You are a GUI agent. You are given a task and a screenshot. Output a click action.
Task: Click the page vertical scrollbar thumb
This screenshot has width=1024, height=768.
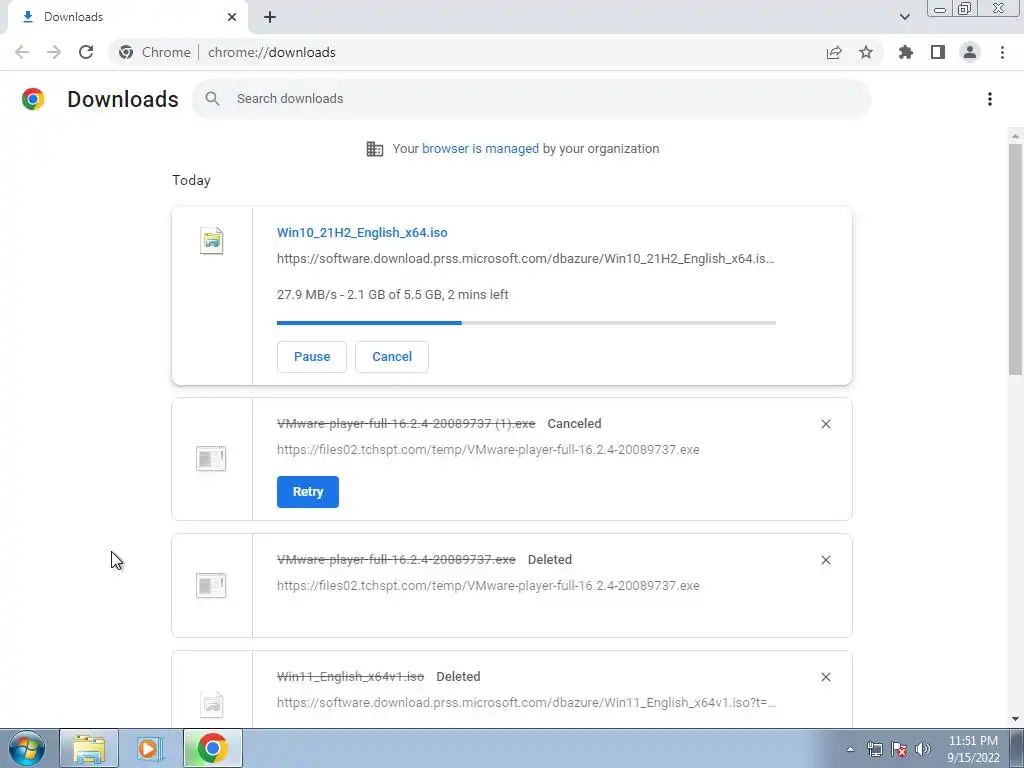tap(1015, 259)
